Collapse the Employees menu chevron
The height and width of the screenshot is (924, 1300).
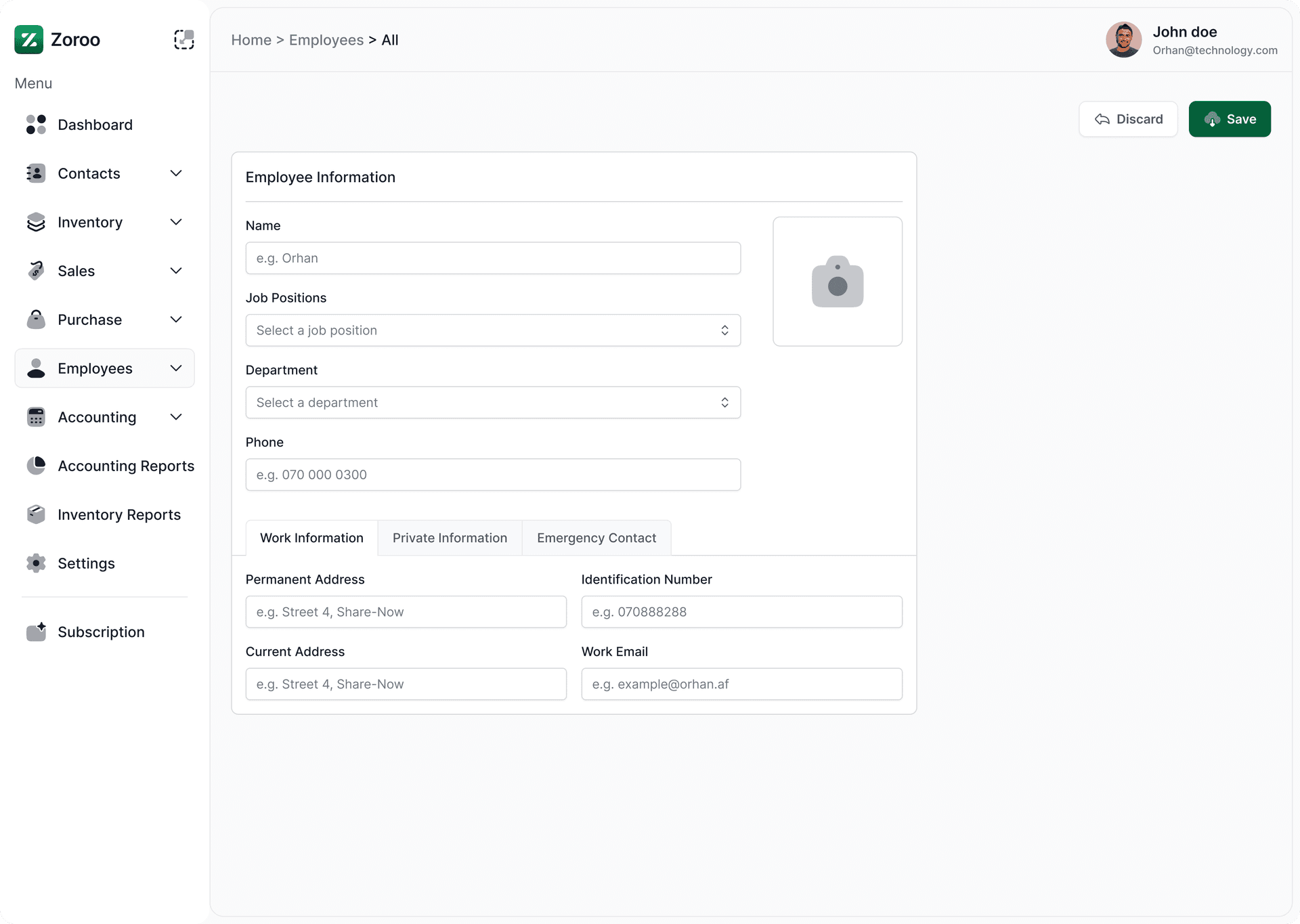pyautogui.click(x=176, y=368)
